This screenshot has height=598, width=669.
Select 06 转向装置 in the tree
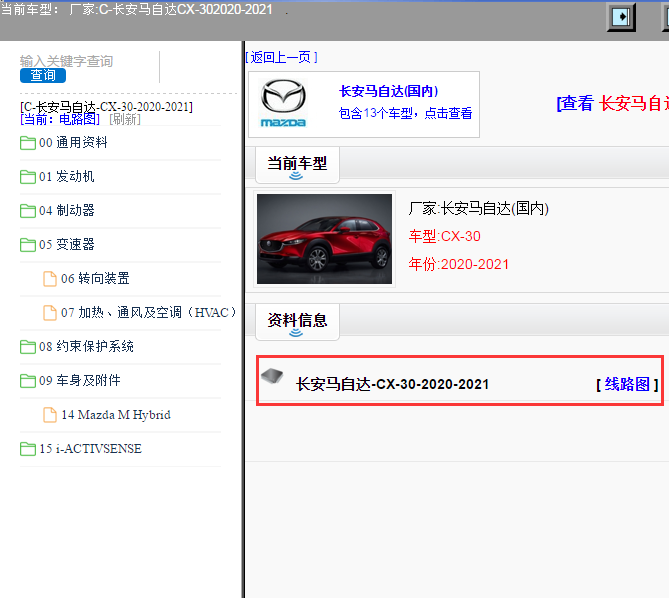click(95, 279)
